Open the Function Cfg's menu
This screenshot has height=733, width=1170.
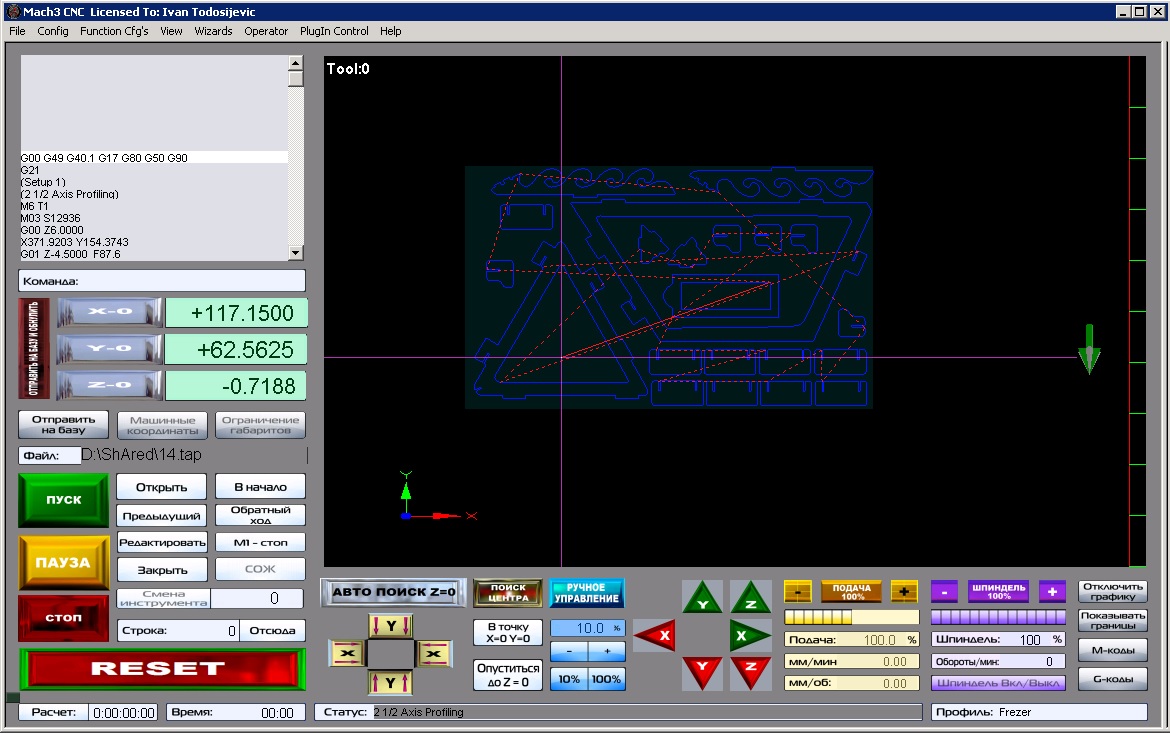(x=114, y=31)
